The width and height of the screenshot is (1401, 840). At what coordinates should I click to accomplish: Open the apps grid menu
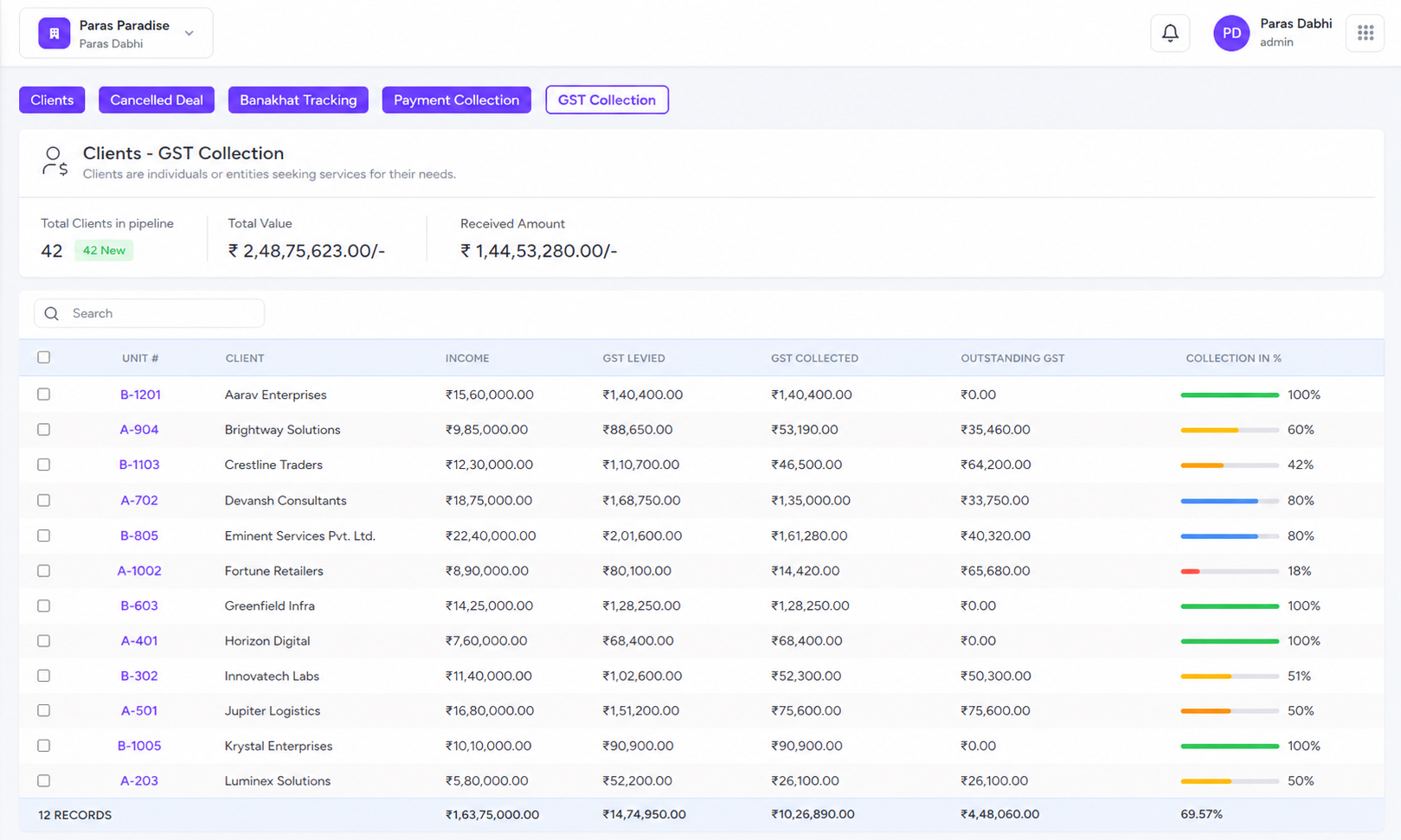point(1366,33)
